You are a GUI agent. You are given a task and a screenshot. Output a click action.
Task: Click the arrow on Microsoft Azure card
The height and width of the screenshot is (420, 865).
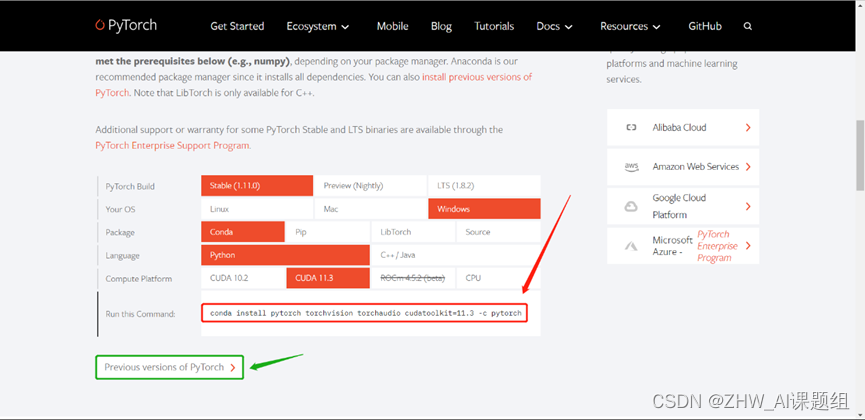748,246
